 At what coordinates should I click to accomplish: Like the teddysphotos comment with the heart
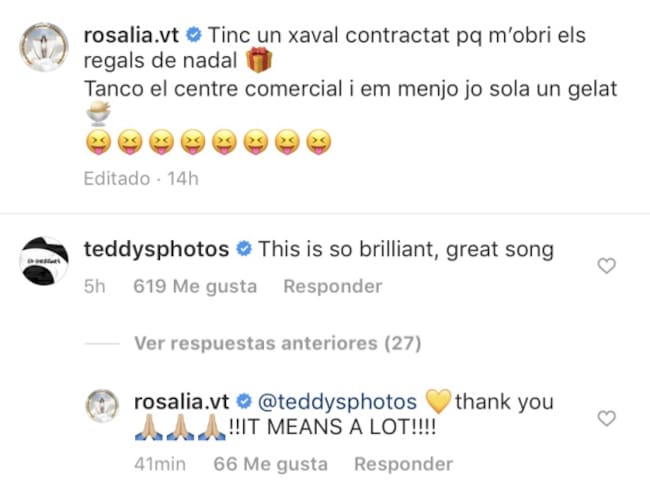coord(606,266)
